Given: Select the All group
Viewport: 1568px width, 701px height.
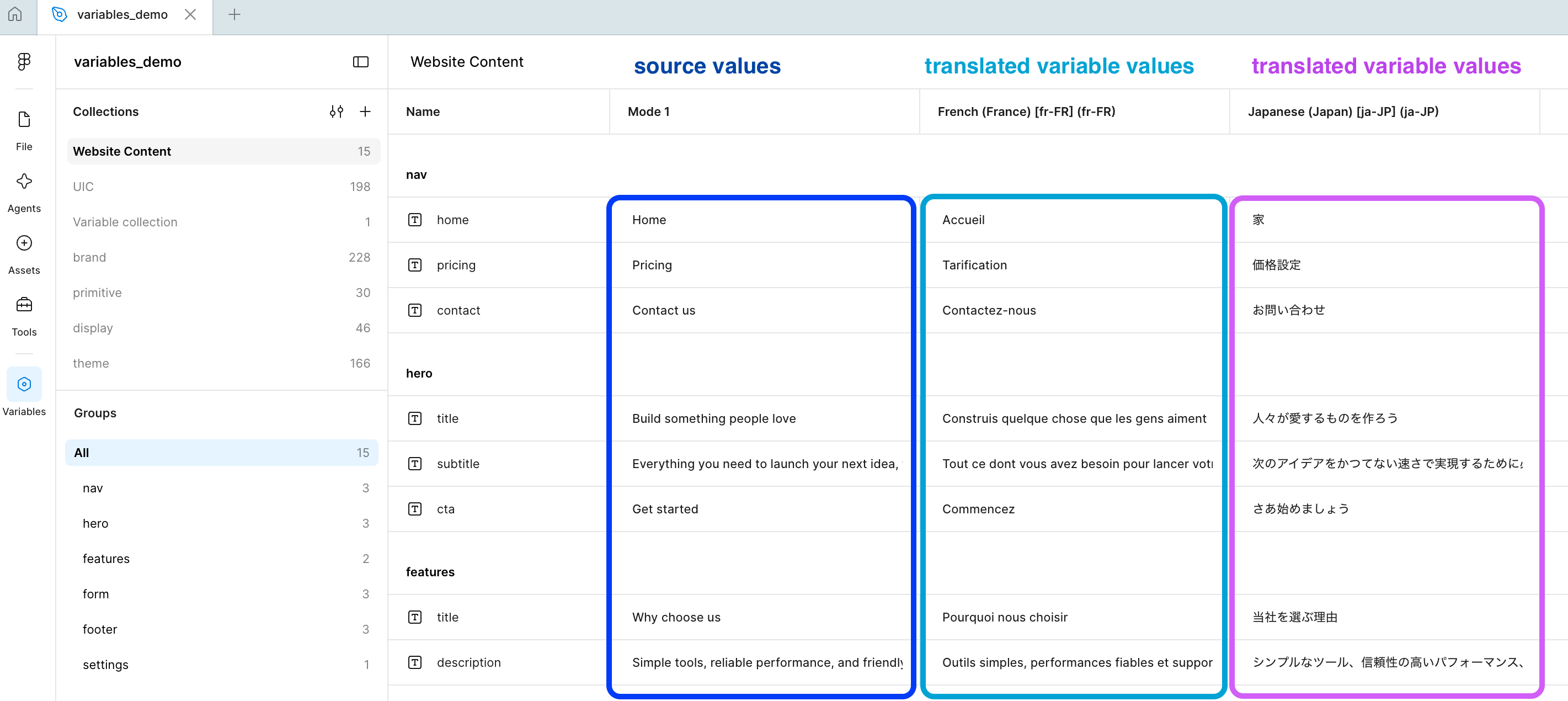Looking at the screenshot, I should pos(222,453).
